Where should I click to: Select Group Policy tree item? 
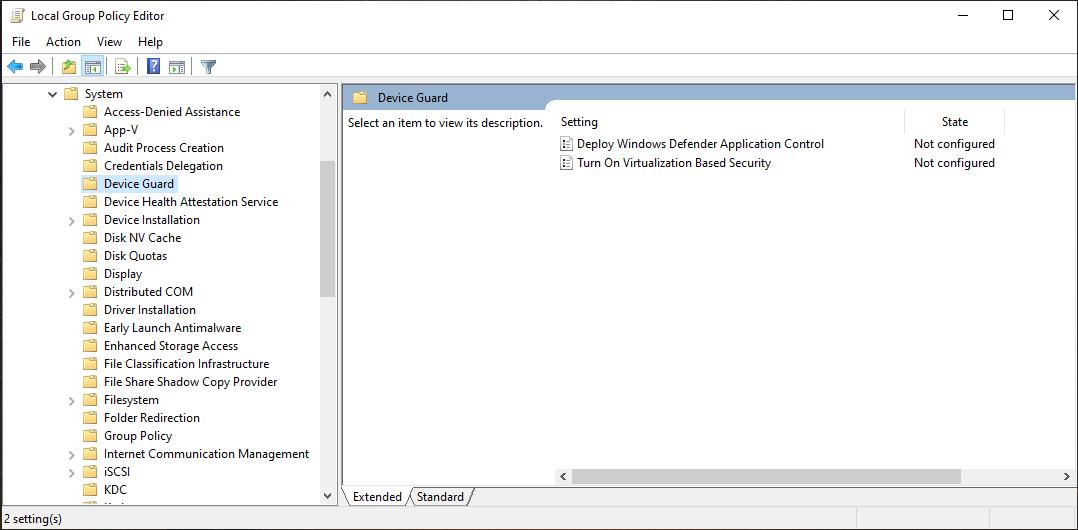point(138,436)
